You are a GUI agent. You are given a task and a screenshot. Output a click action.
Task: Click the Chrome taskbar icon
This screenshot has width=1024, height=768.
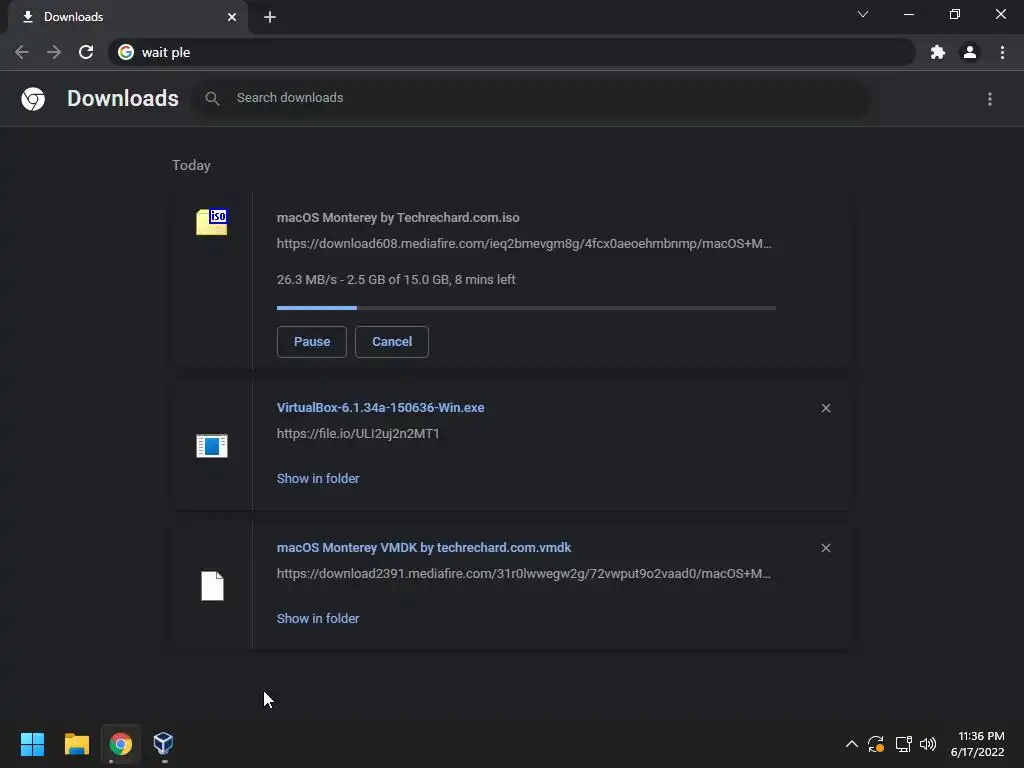[x=121, y=744]
